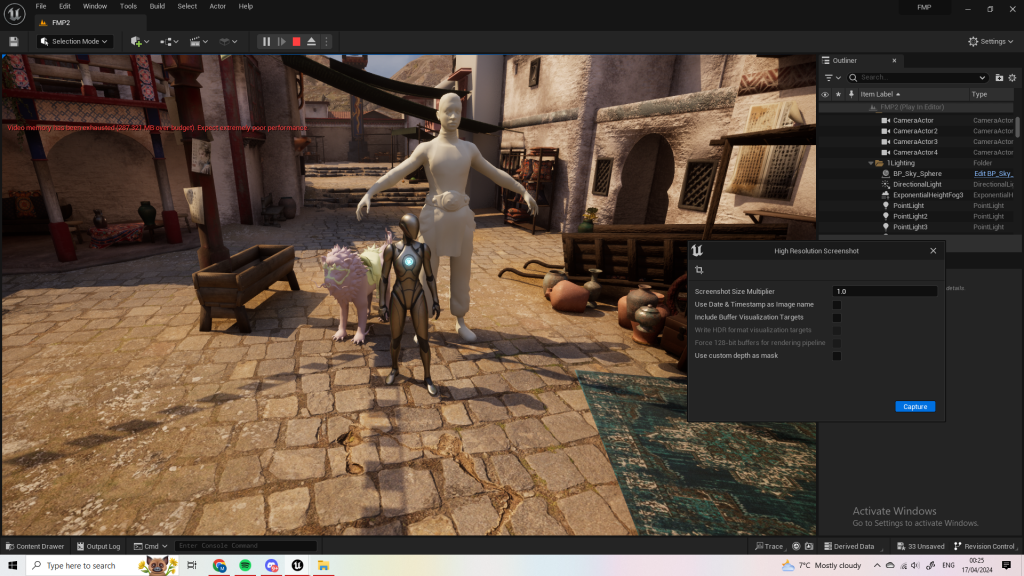
Task: Open the Trace status bar menu
Action: pyautogui.click(x=769, y=546)
